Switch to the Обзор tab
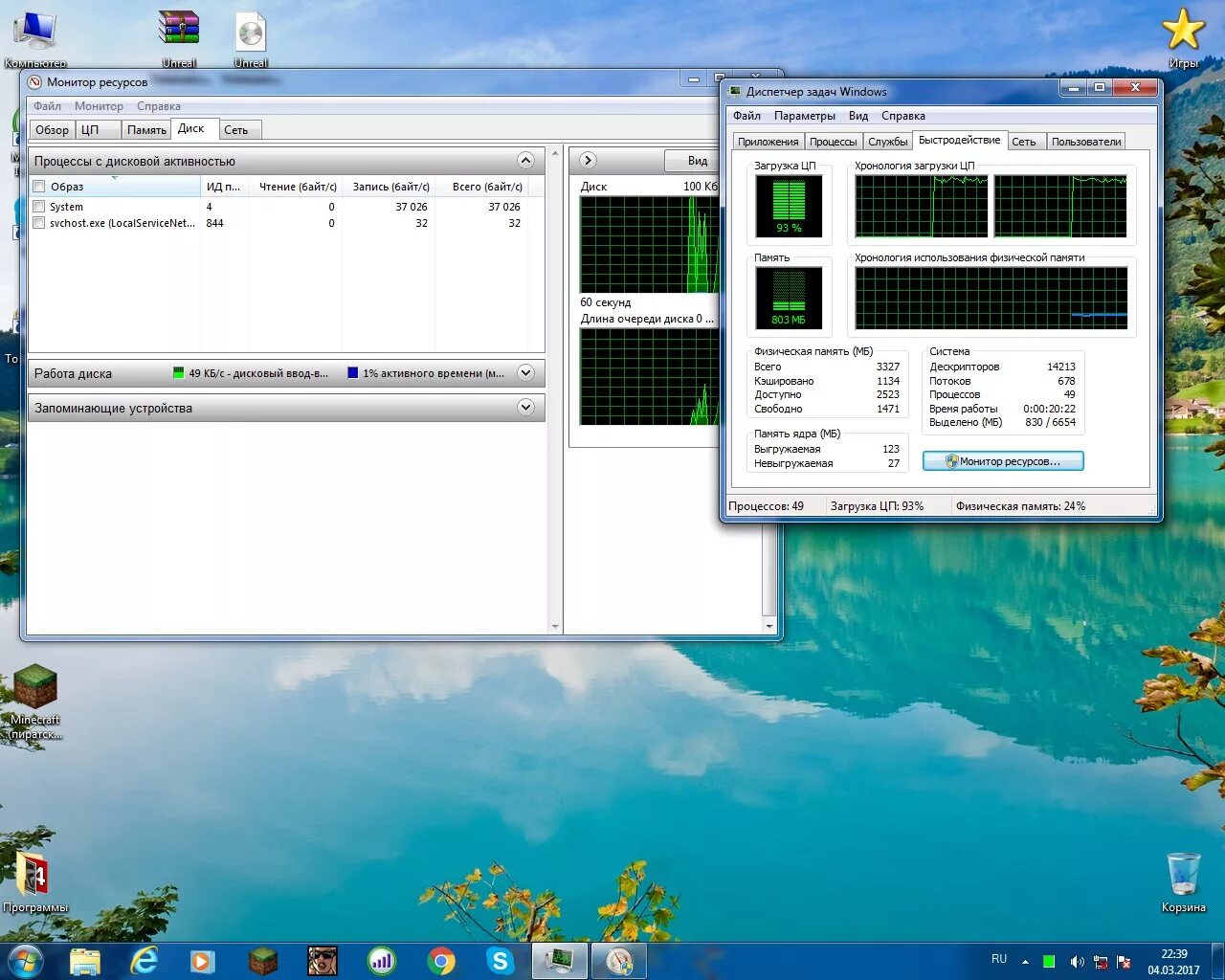Image resolution: width=1225 pixels, height=980 pixels. pos(52,130)
